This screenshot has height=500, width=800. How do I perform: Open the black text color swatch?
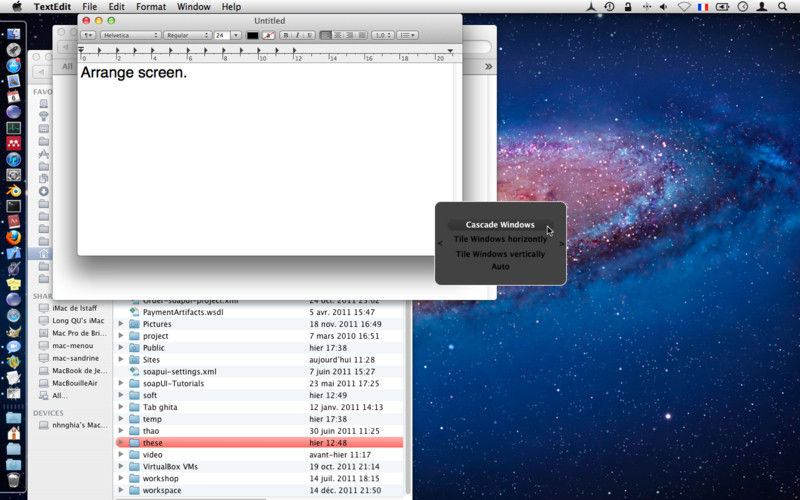(253, 35)
